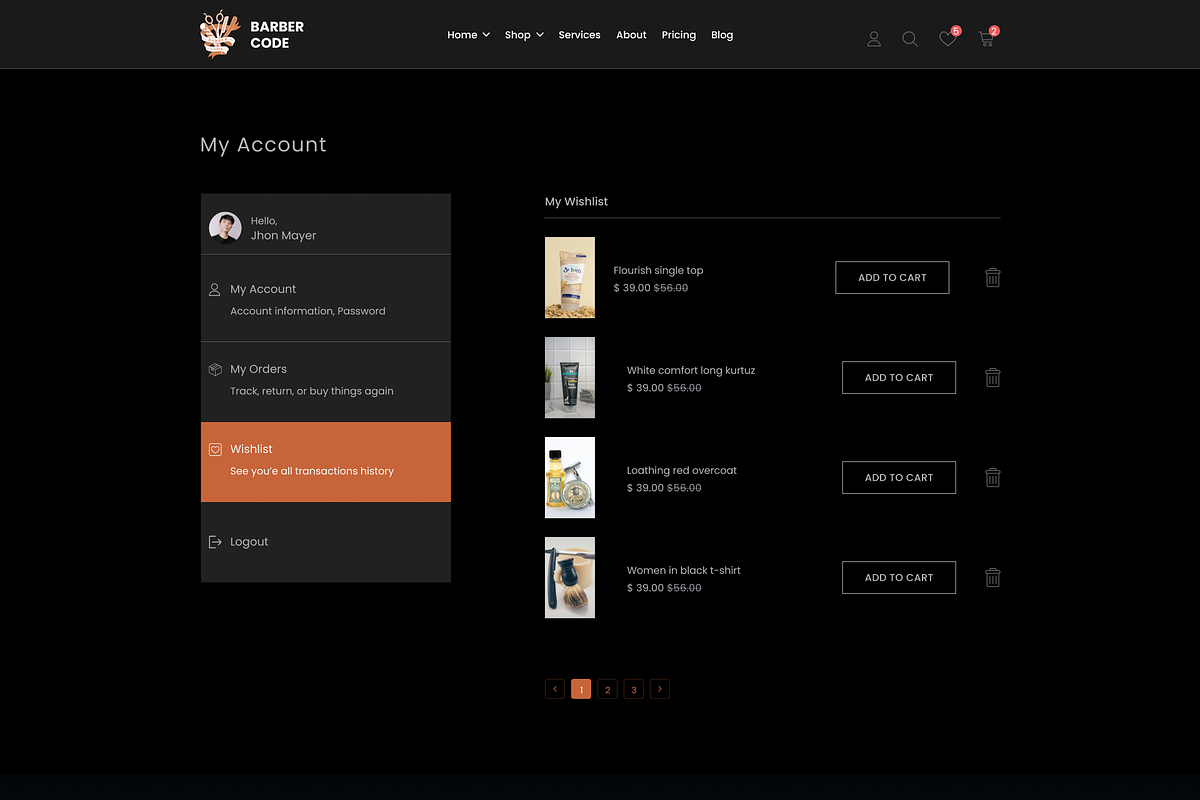The width and height of the screenshot is (1200, 800).
Task: Click the Loathing red overcoat title
Action: coord(682,471)
